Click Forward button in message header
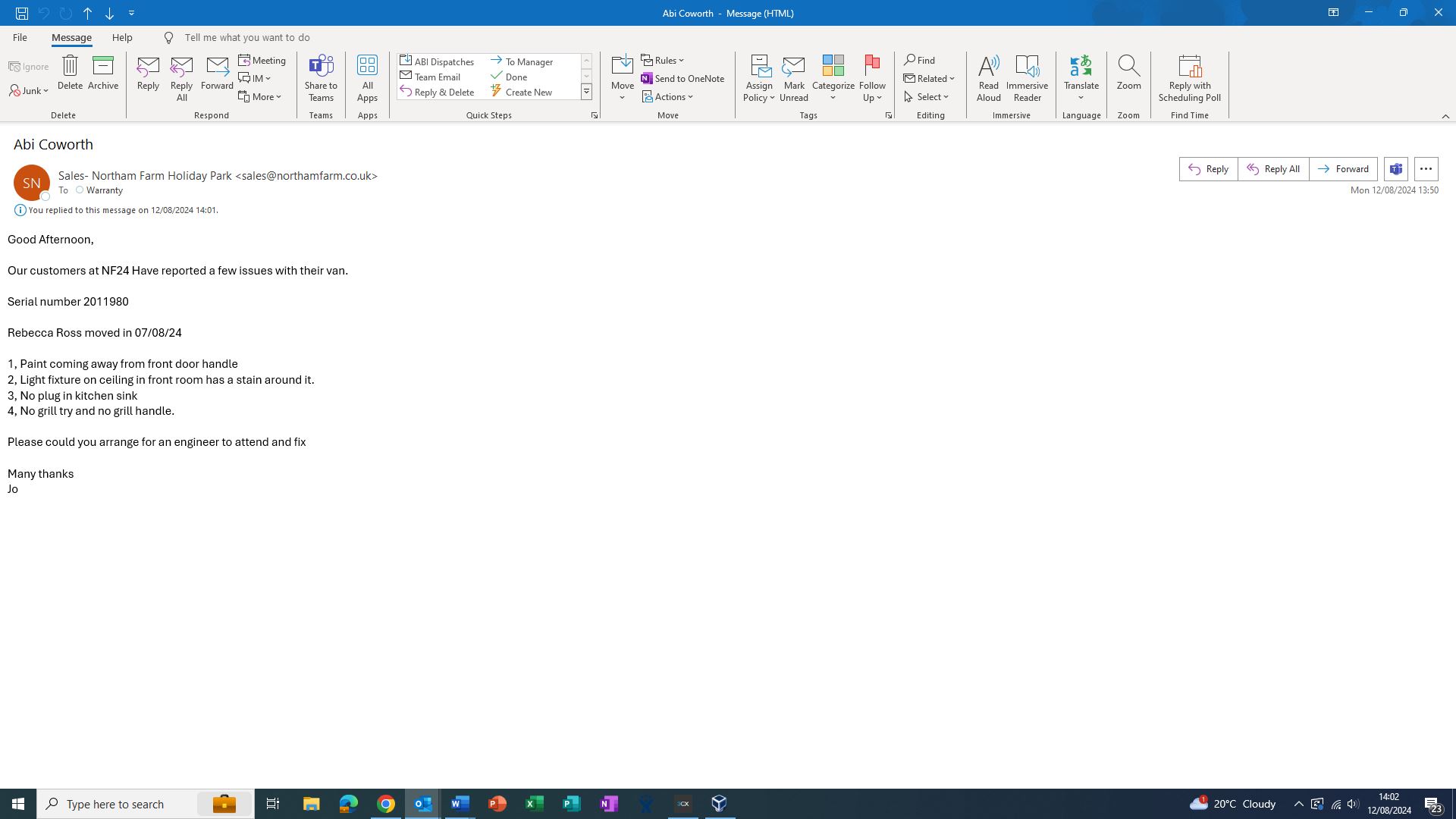The width and height of the screenshot is (1456, 819). [1343, 169]
